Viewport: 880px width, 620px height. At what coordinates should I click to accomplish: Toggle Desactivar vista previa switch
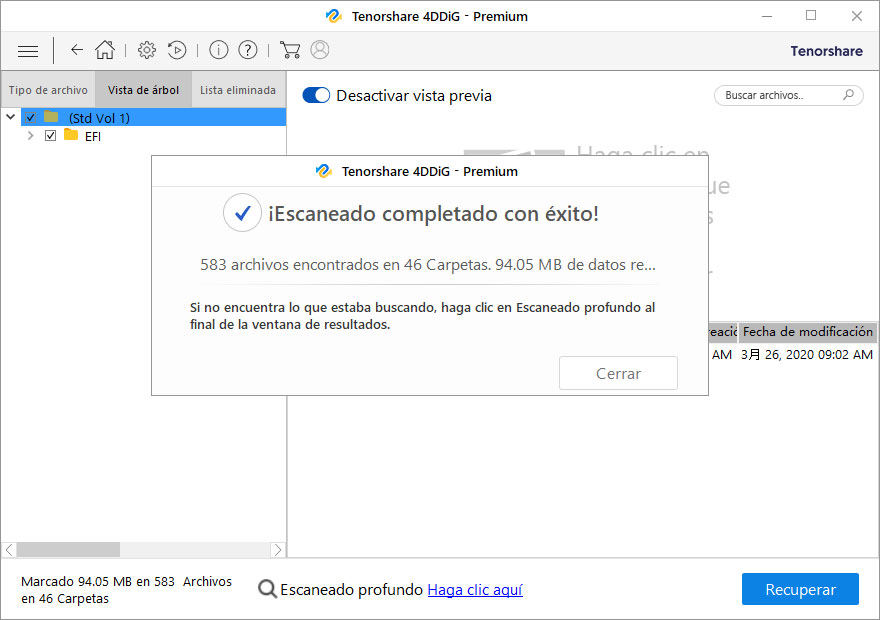coord(316,95)
